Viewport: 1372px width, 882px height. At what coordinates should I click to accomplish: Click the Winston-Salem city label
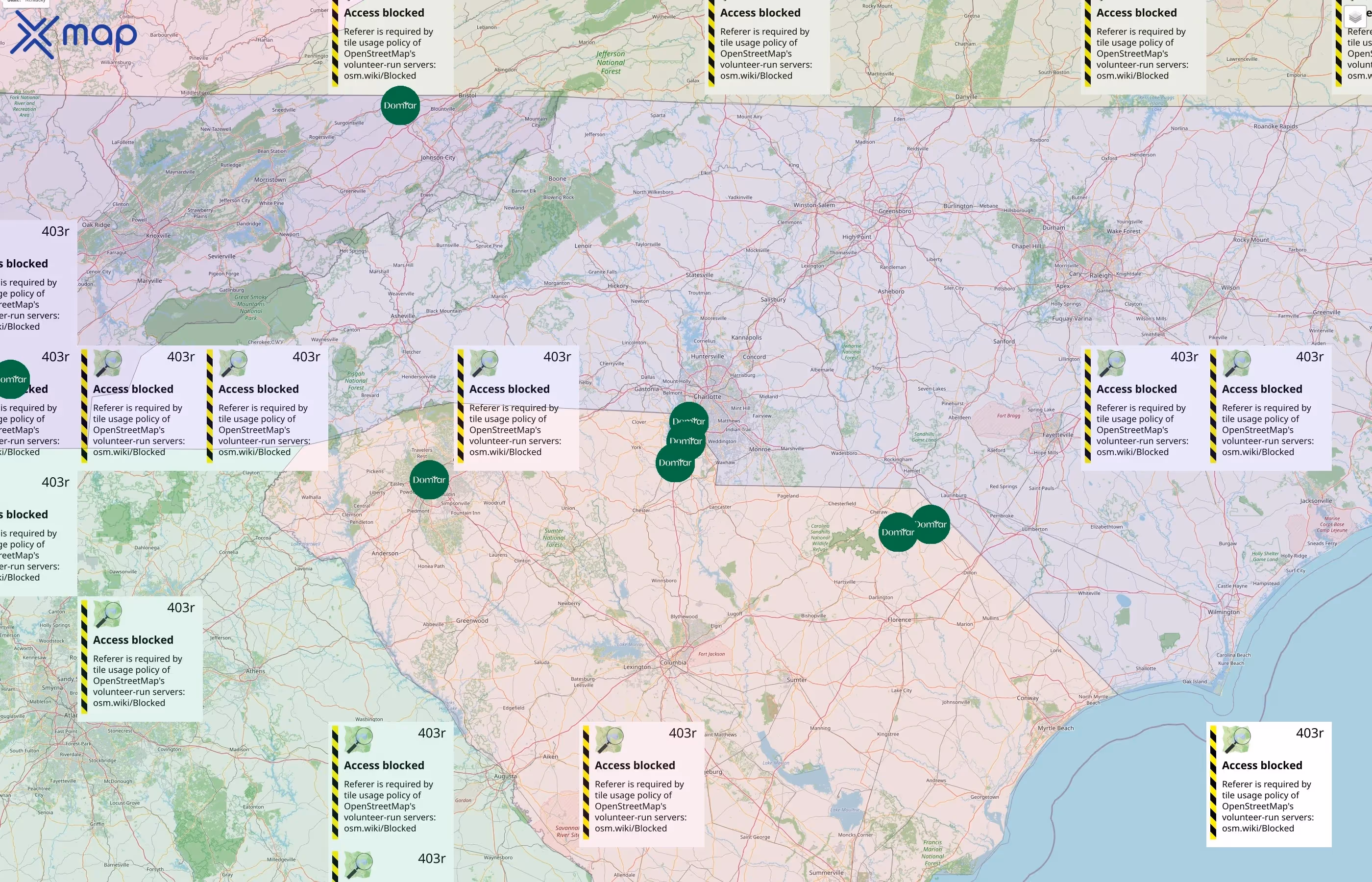tap(814, 205)
